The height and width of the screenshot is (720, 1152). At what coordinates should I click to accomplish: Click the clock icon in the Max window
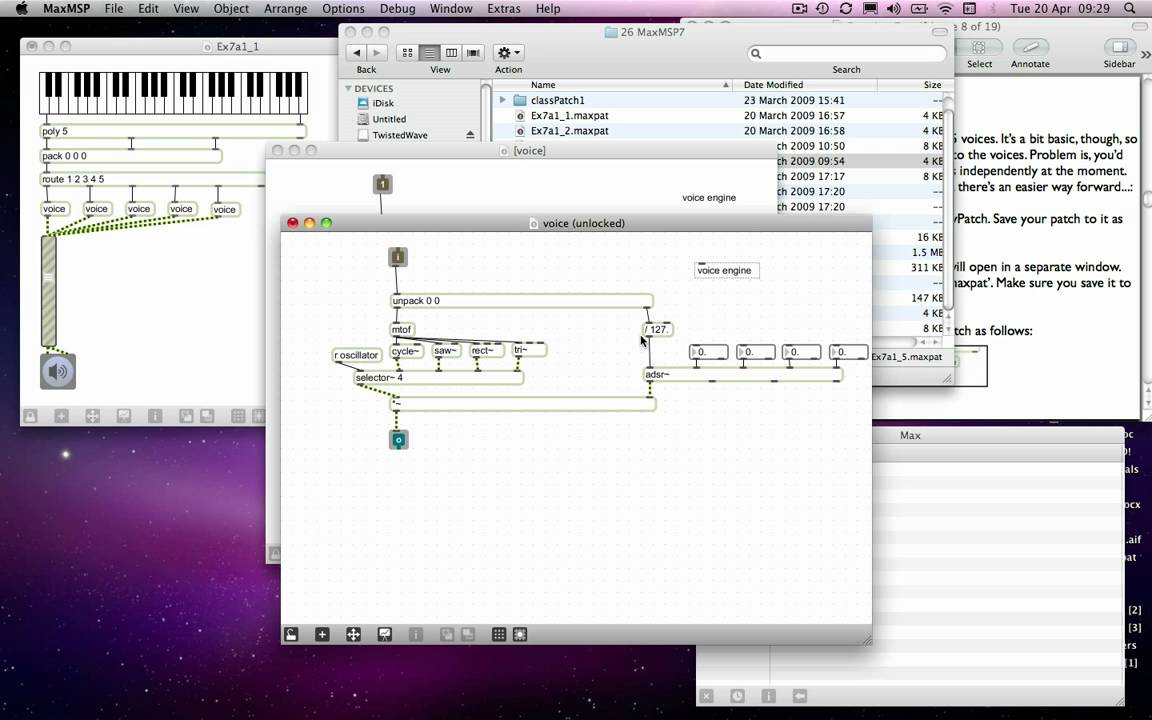[x=737, y=696]
